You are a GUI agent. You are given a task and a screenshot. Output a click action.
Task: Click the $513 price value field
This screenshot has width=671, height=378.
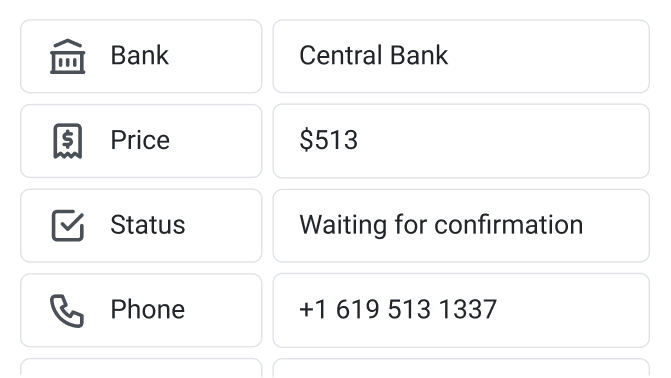pyautogui.click(x=461, y=141)
